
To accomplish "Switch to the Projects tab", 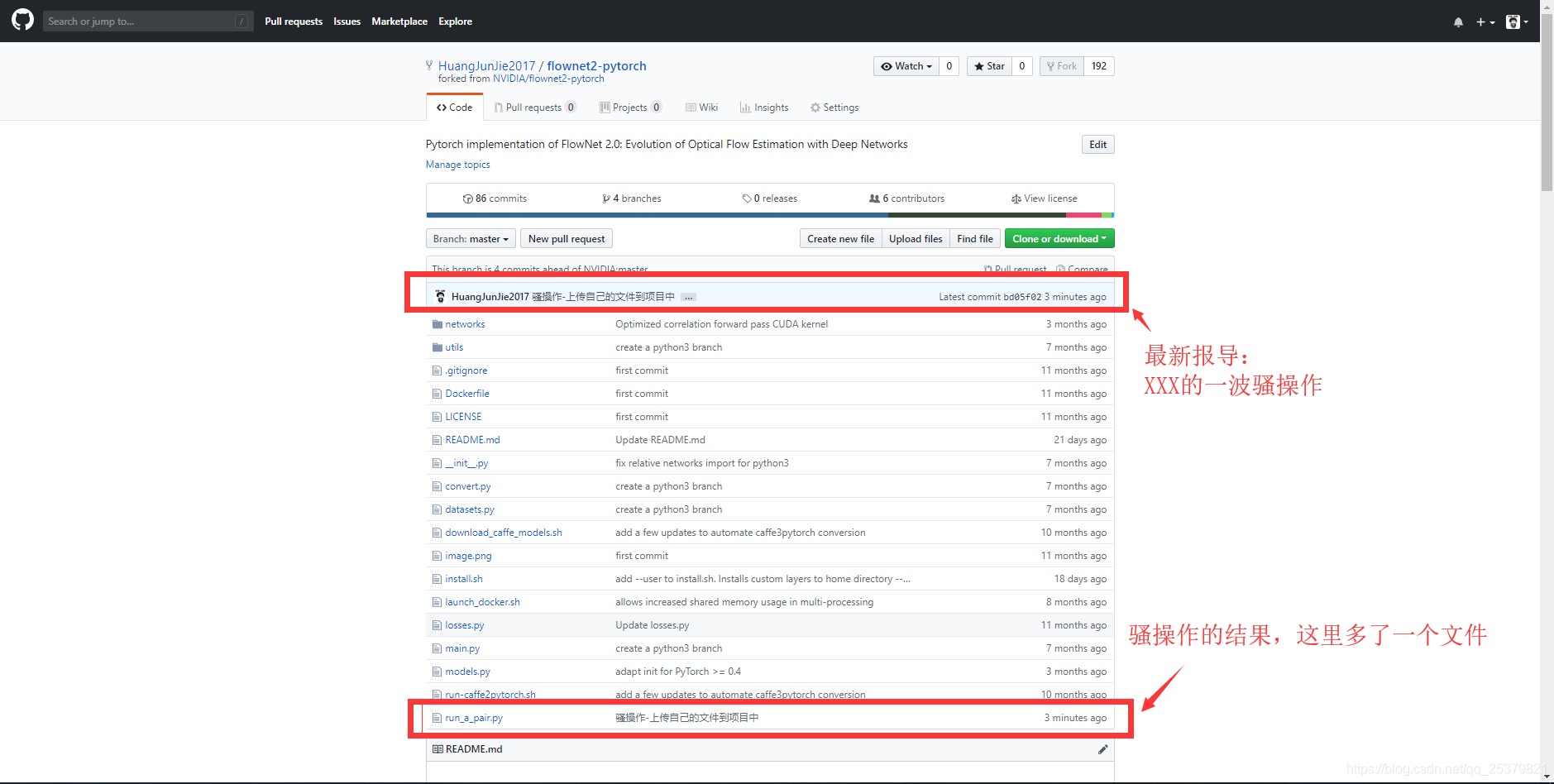I will point(630,108).
